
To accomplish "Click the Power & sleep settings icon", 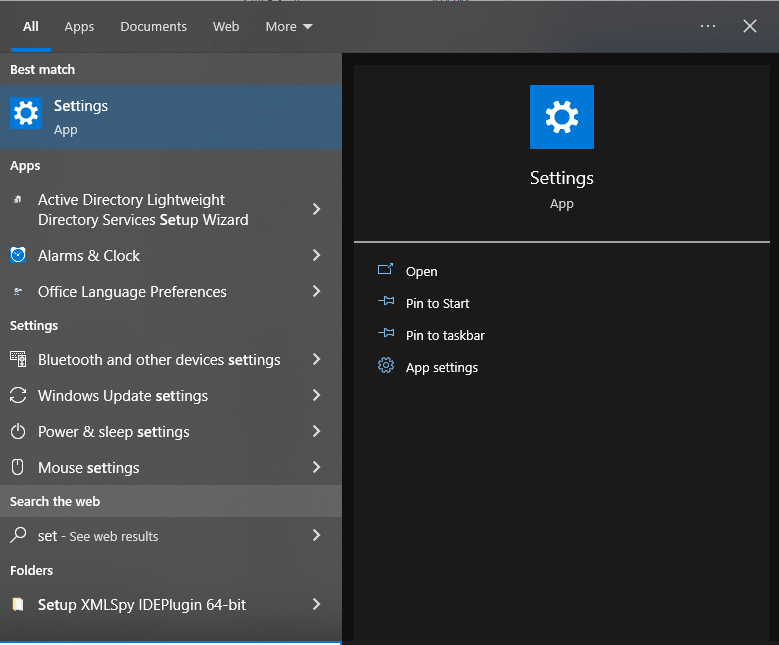I will click(18, 432).
